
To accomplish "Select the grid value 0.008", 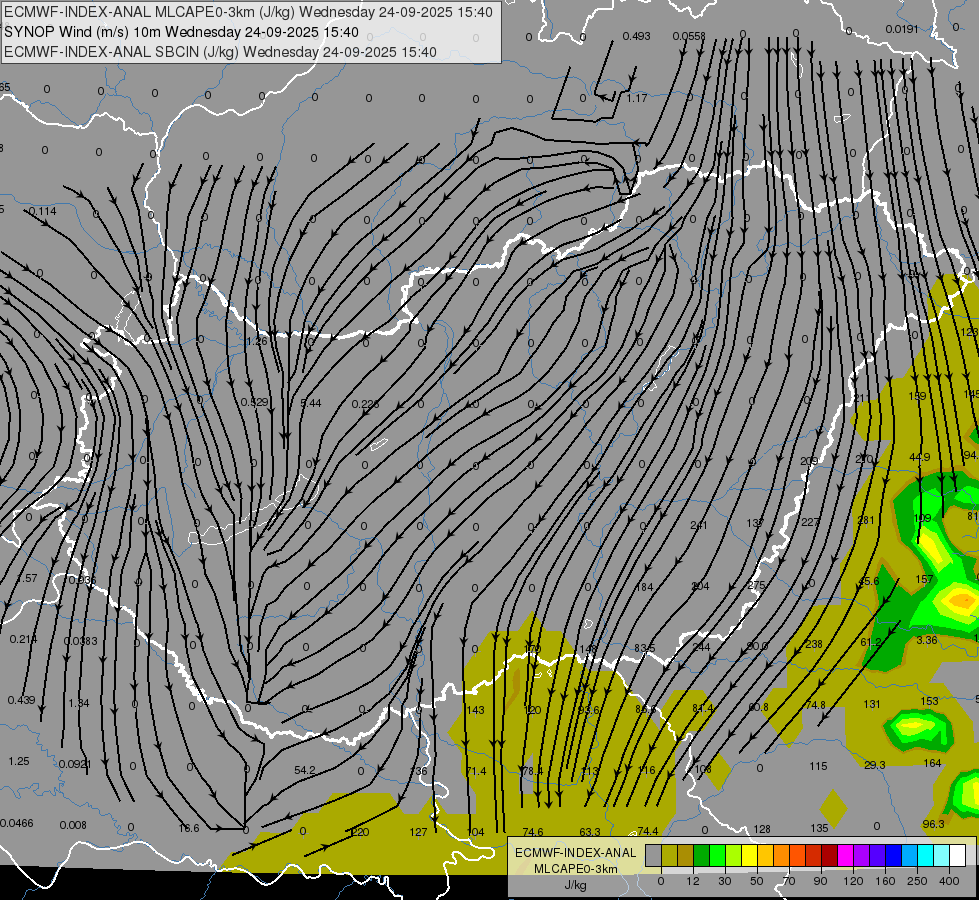I will click(x=73, y=825).
